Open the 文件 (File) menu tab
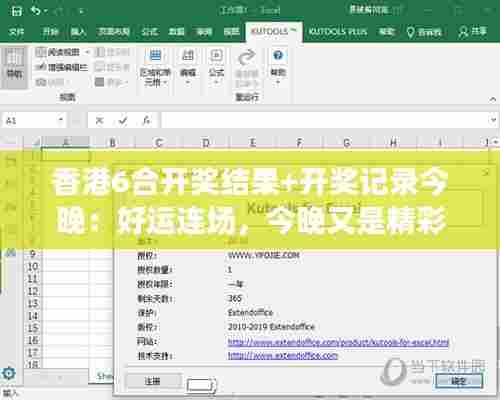500x400 pixels. click(x=16, y=32)
